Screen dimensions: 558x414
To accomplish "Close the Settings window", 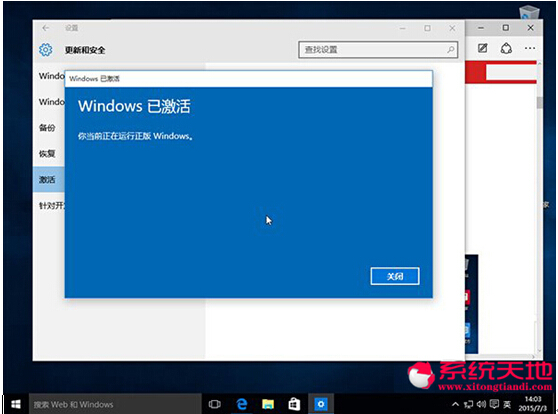I will click(452, 28).
